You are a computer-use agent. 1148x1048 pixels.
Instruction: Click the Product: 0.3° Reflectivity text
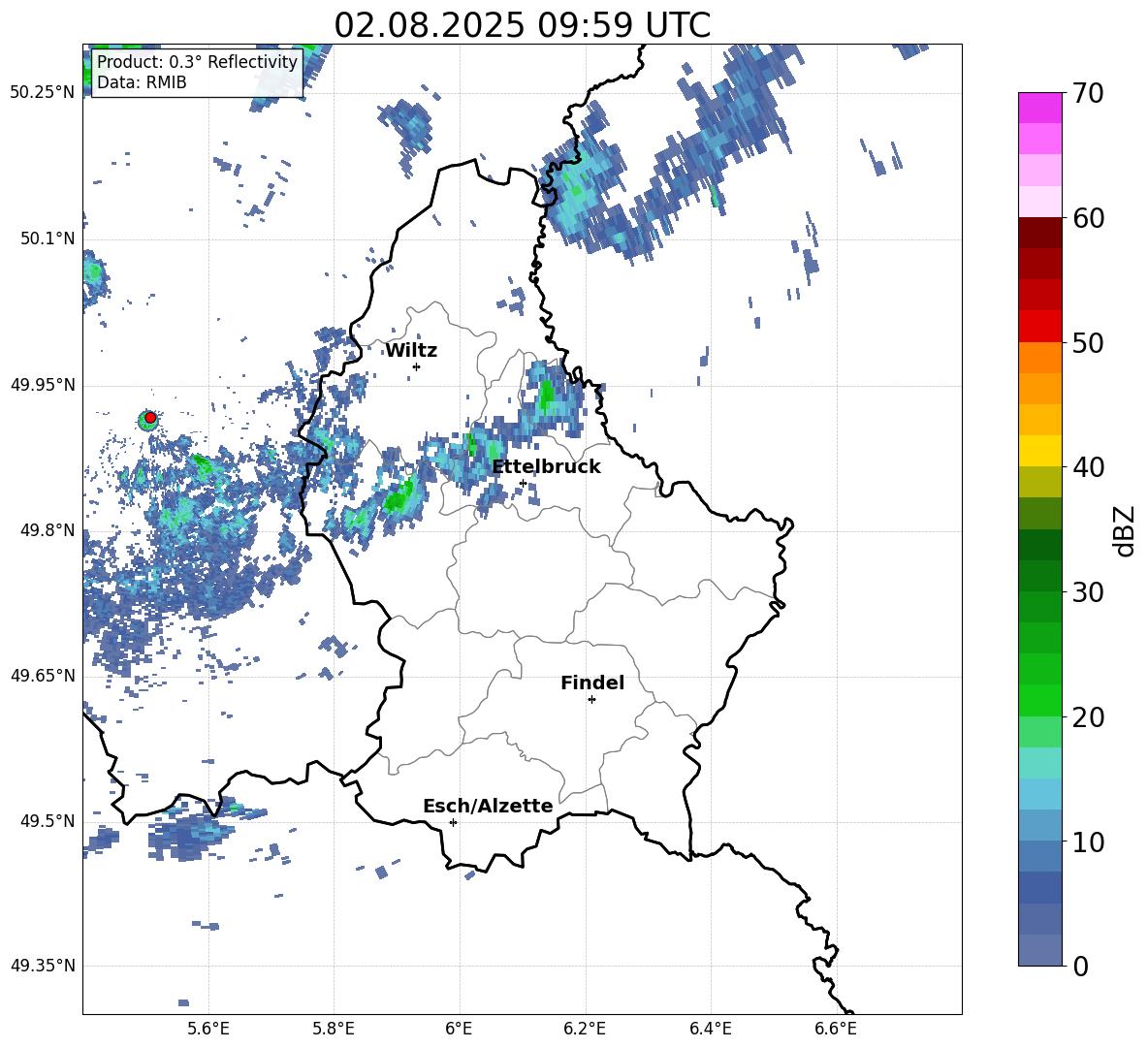tap(197, 61)
